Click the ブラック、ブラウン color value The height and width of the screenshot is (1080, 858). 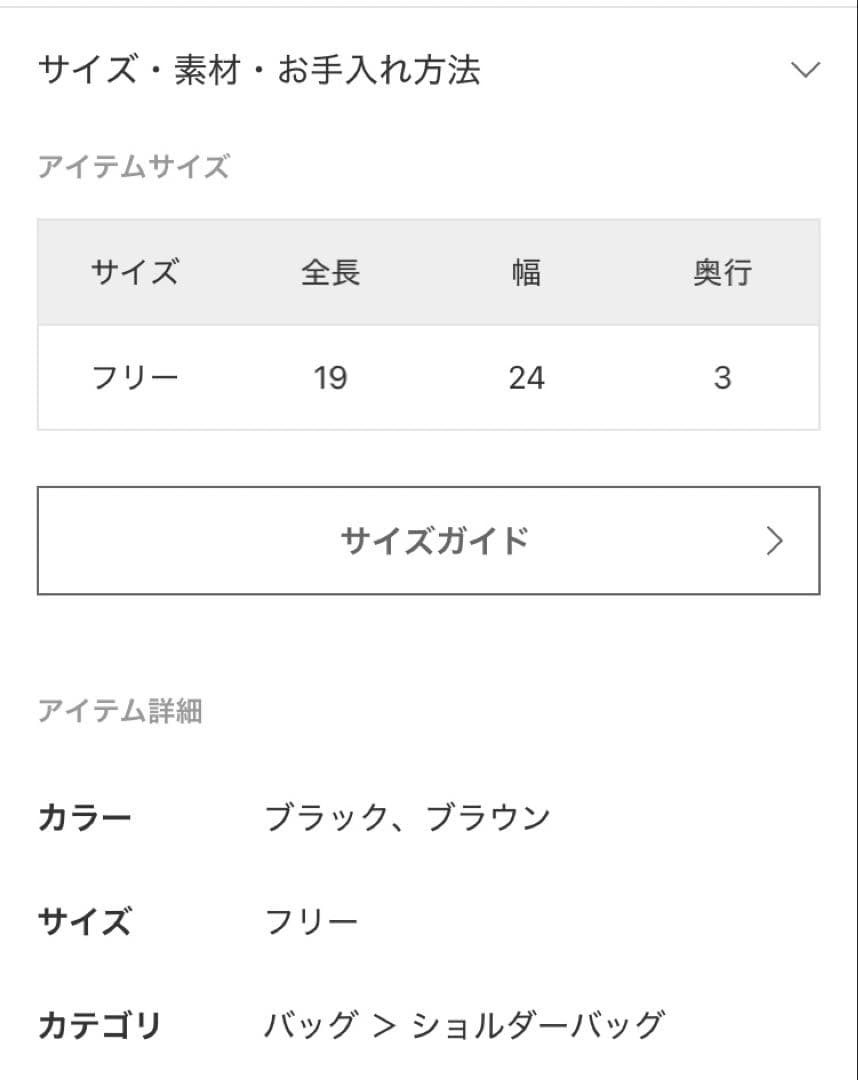pyautogui.click(x=407, y=819)
